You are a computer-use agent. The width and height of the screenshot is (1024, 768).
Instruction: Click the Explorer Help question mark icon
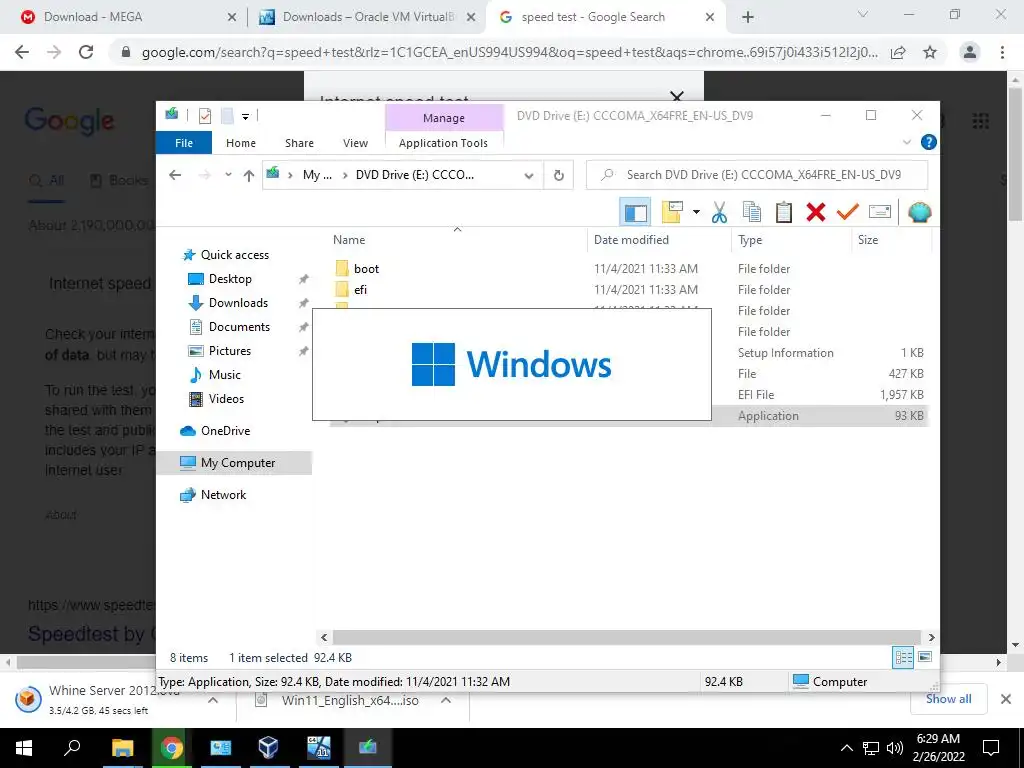click(928, 142)
